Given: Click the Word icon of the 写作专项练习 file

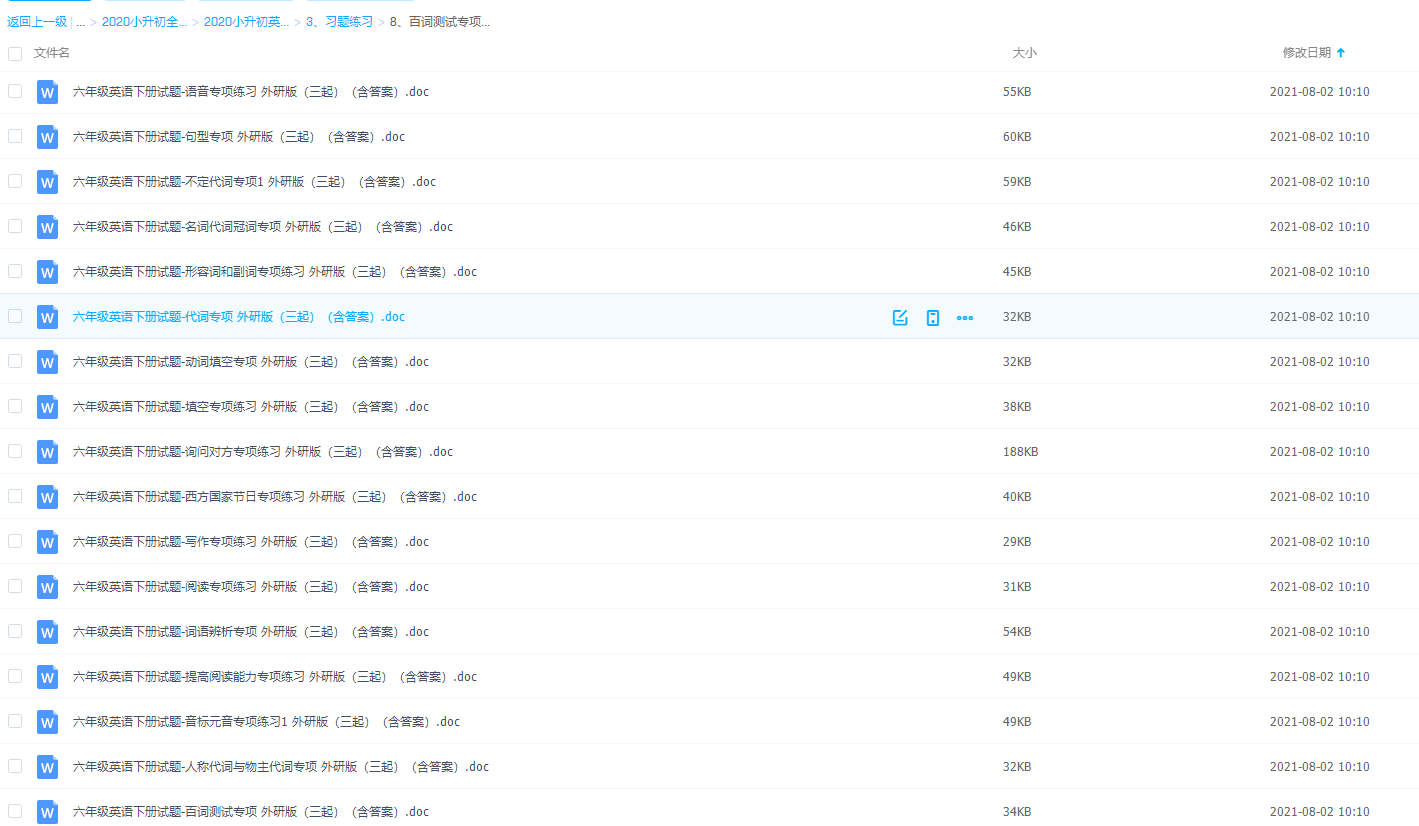Looking at the screenshot, I should [47, 542].
